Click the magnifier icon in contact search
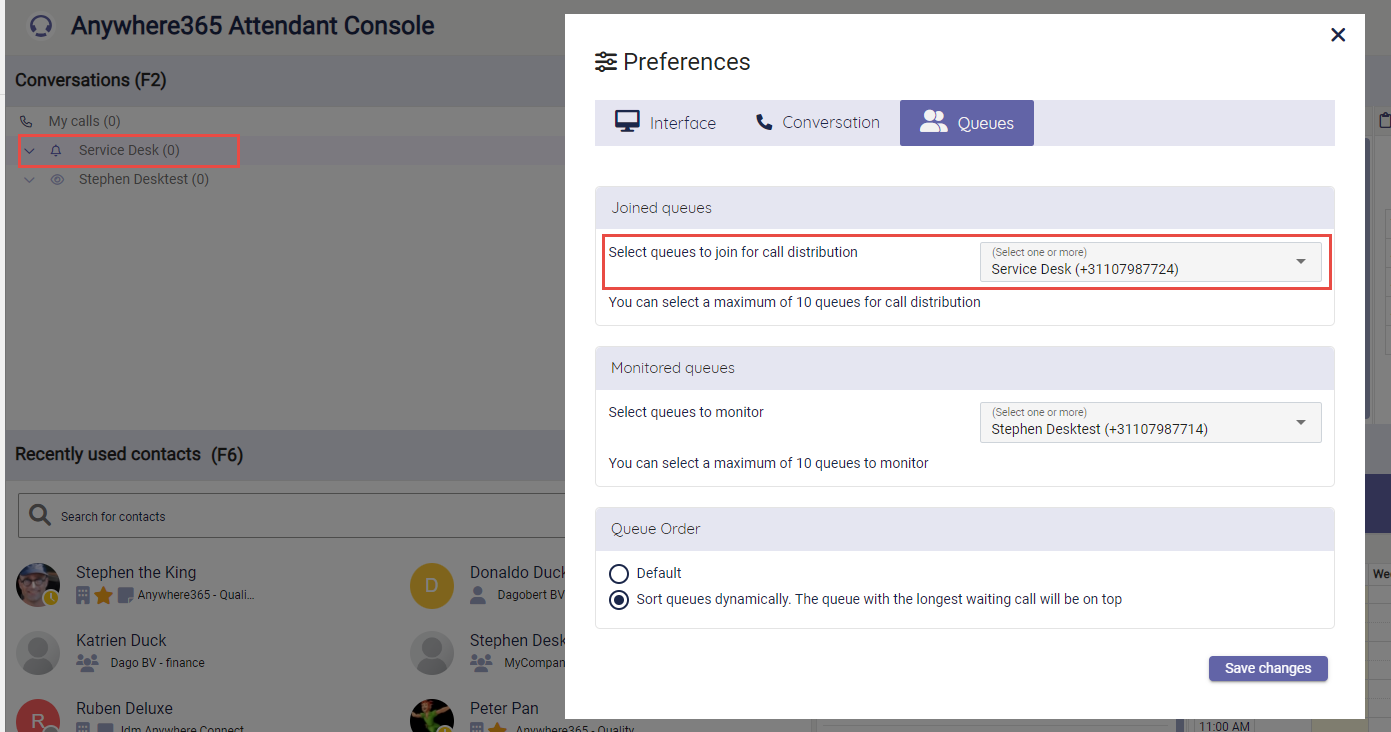This screenshot has height=732, width=1391. (x=40, y=515)
